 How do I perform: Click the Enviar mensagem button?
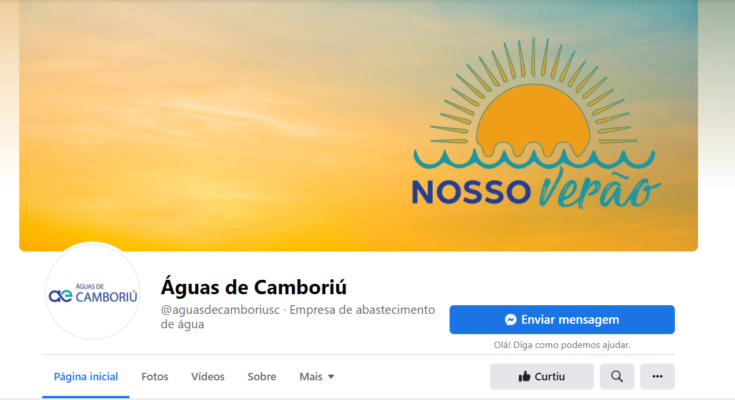point(562,320)
